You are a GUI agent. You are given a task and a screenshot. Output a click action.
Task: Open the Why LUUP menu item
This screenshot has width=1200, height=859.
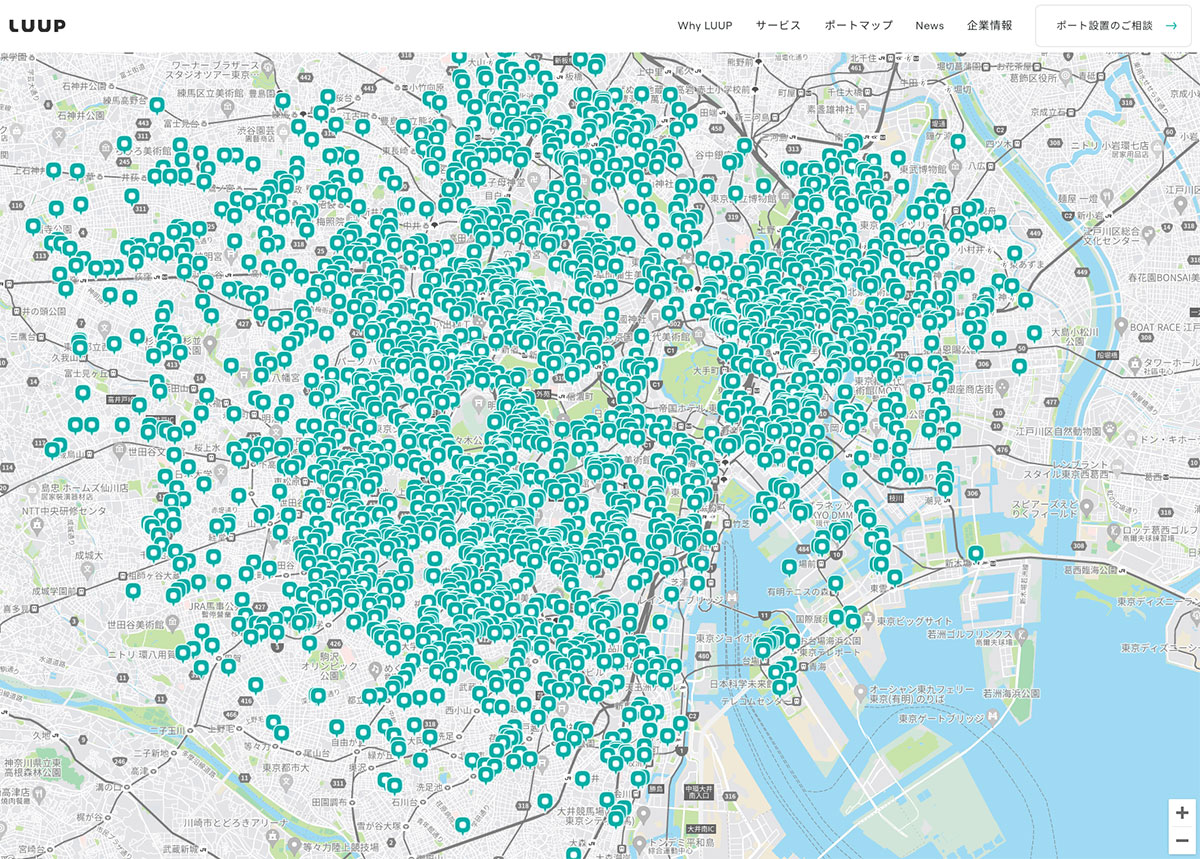tap(705, 26)
